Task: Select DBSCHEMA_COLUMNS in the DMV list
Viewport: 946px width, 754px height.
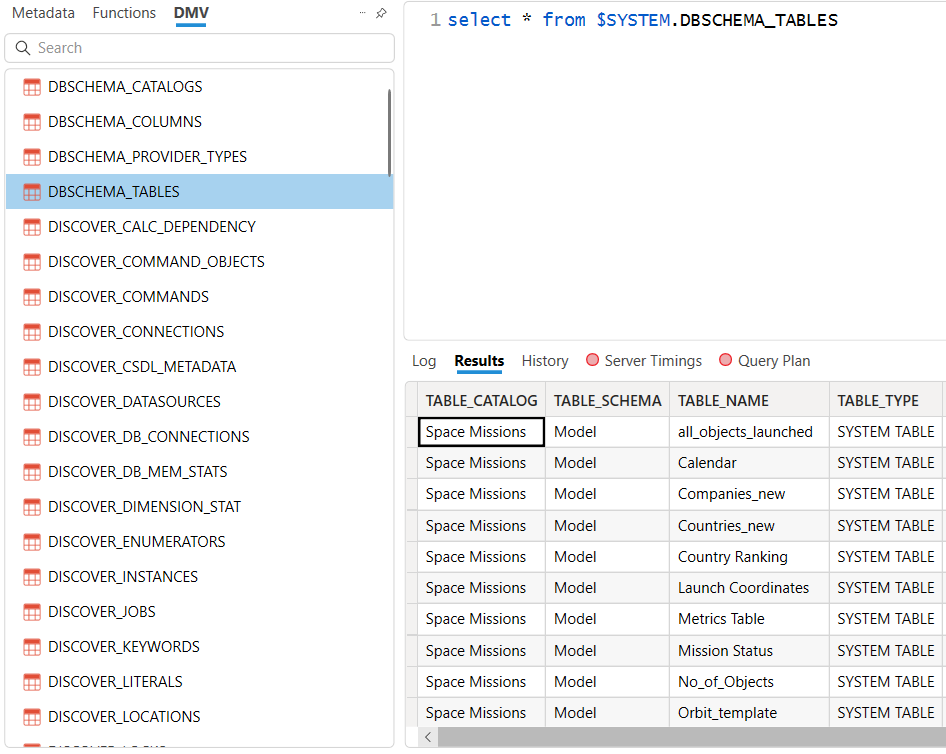Action: coord(125,122)
